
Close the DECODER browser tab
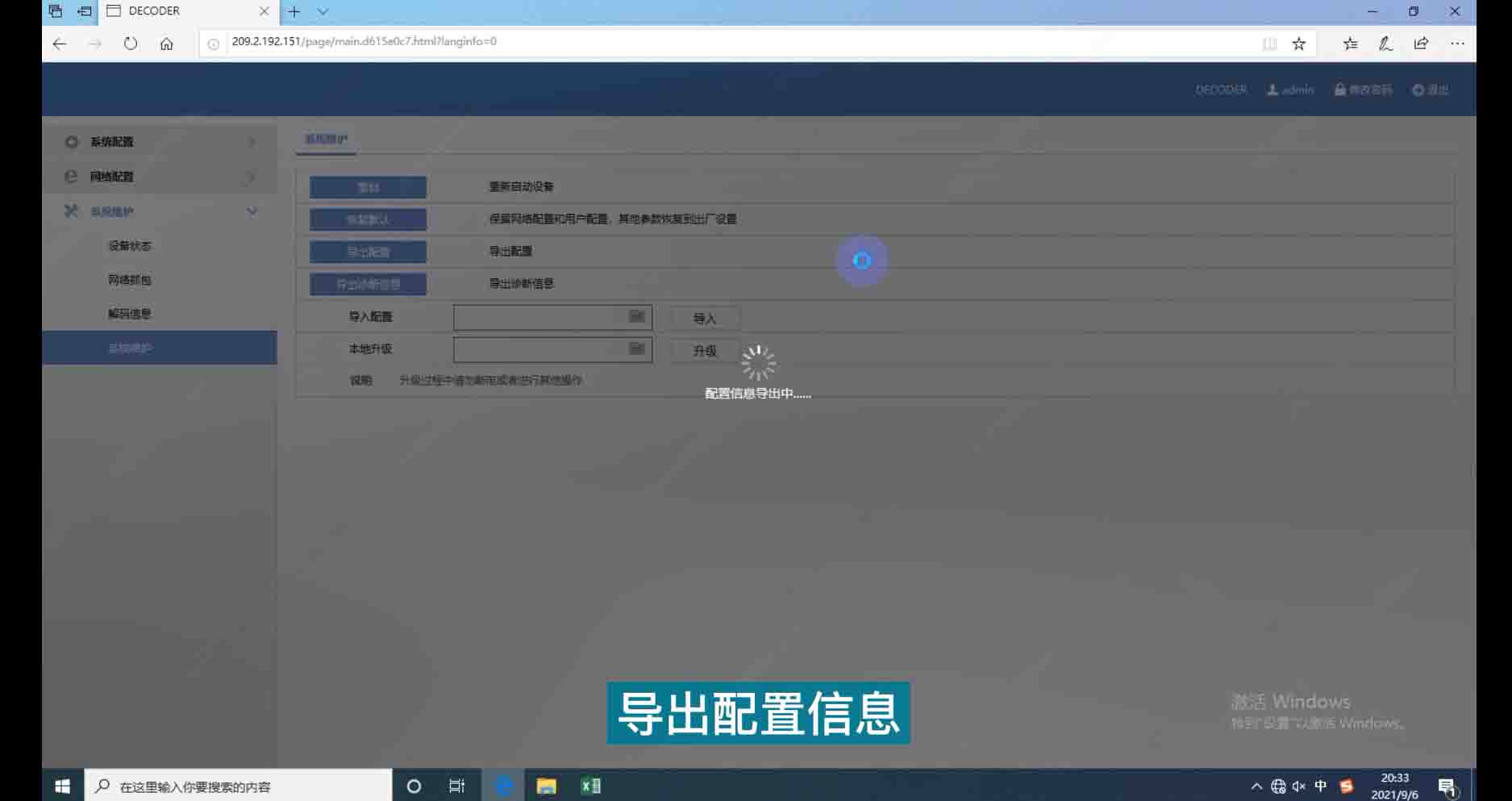pyautogui.click(x=264, y=11)
